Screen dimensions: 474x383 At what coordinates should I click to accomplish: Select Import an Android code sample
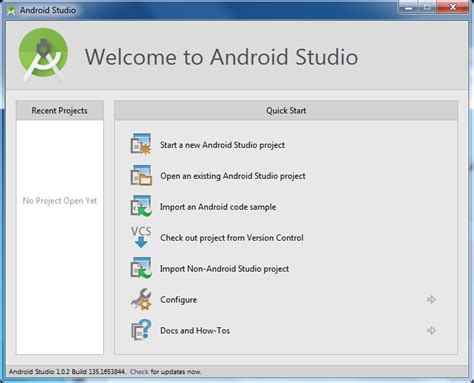coord(218,207)
